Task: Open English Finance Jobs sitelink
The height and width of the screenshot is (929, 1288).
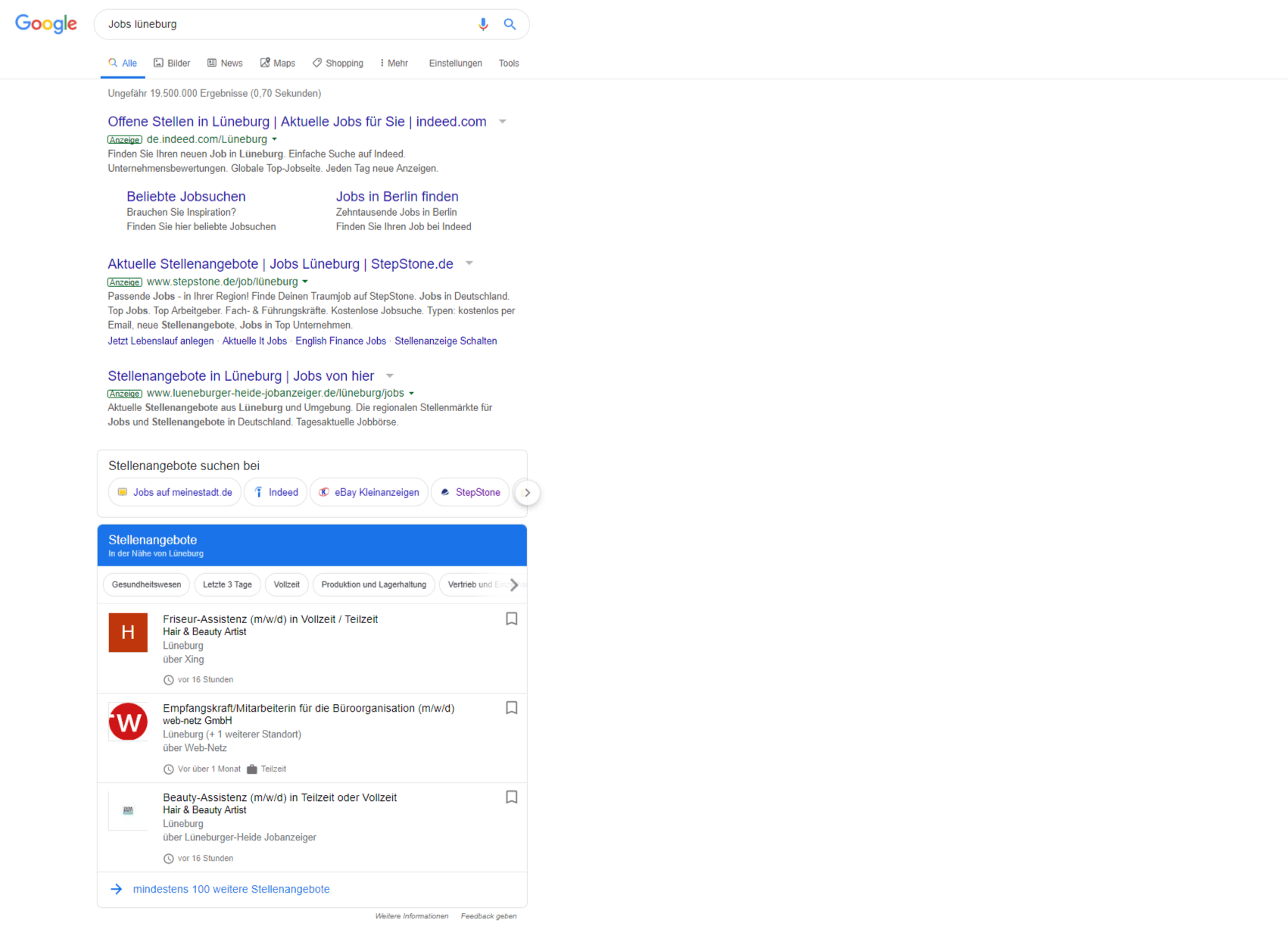Action: [341, 341]
